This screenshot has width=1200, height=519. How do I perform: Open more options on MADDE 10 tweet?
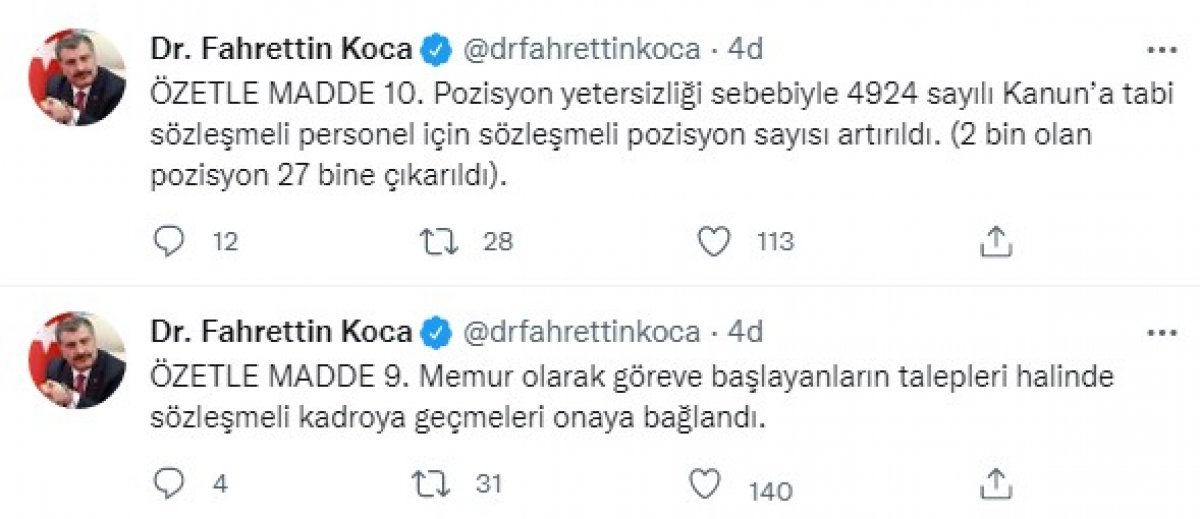point(1160,50)
